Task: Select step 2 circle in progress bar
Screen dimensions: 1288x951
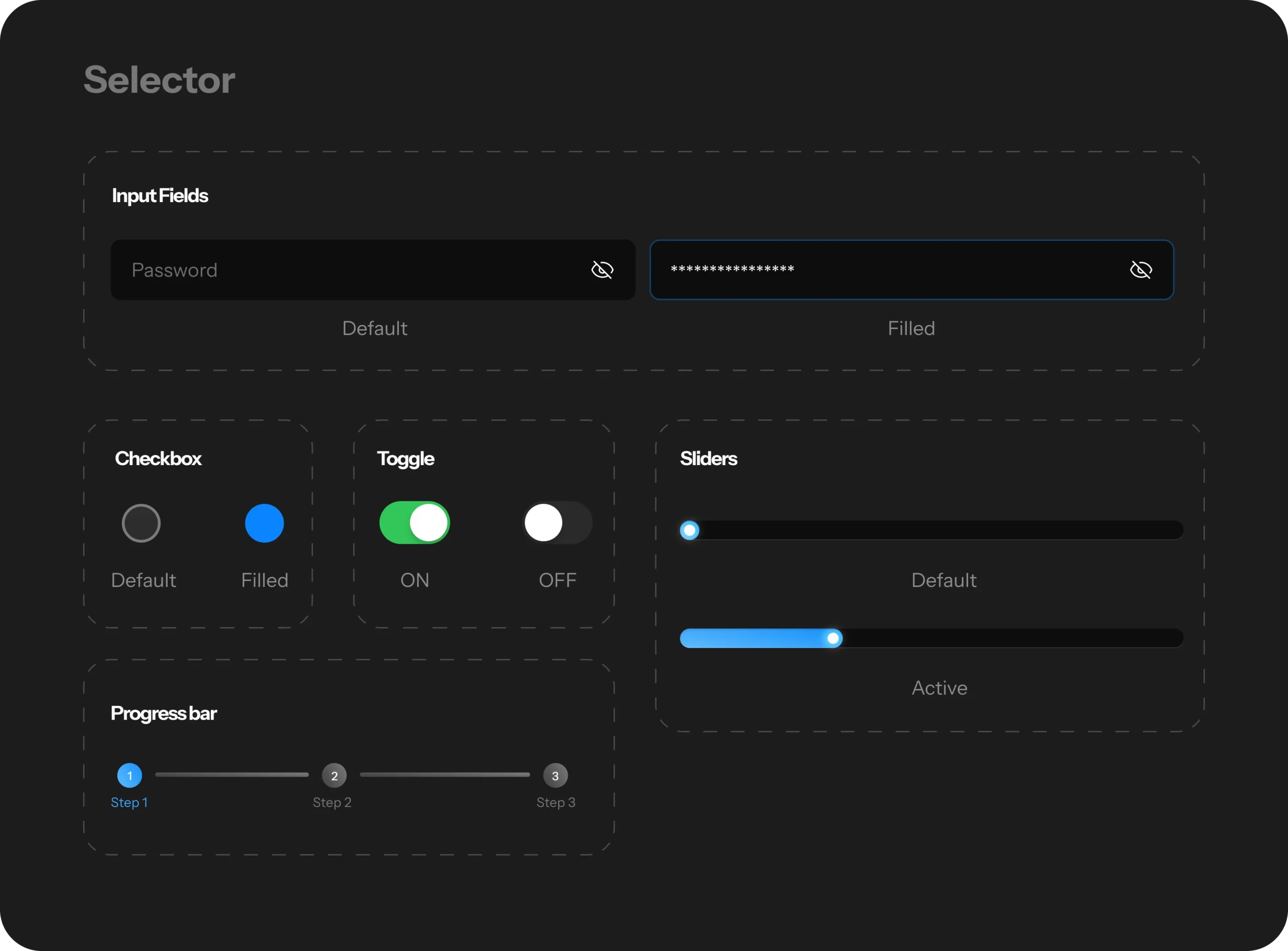Action: 334,775
